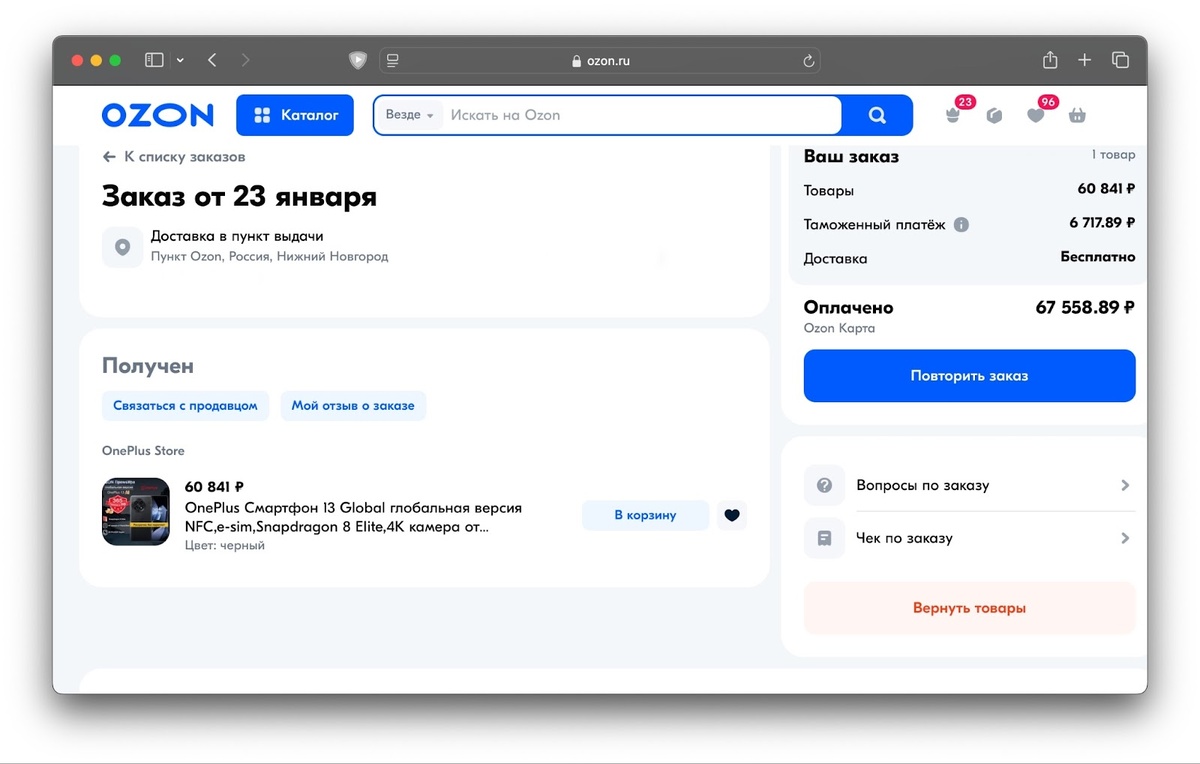Open the privacy shield icon
Image resolution: width=1200 pixels, height=764 pixels.
point(357,60)
